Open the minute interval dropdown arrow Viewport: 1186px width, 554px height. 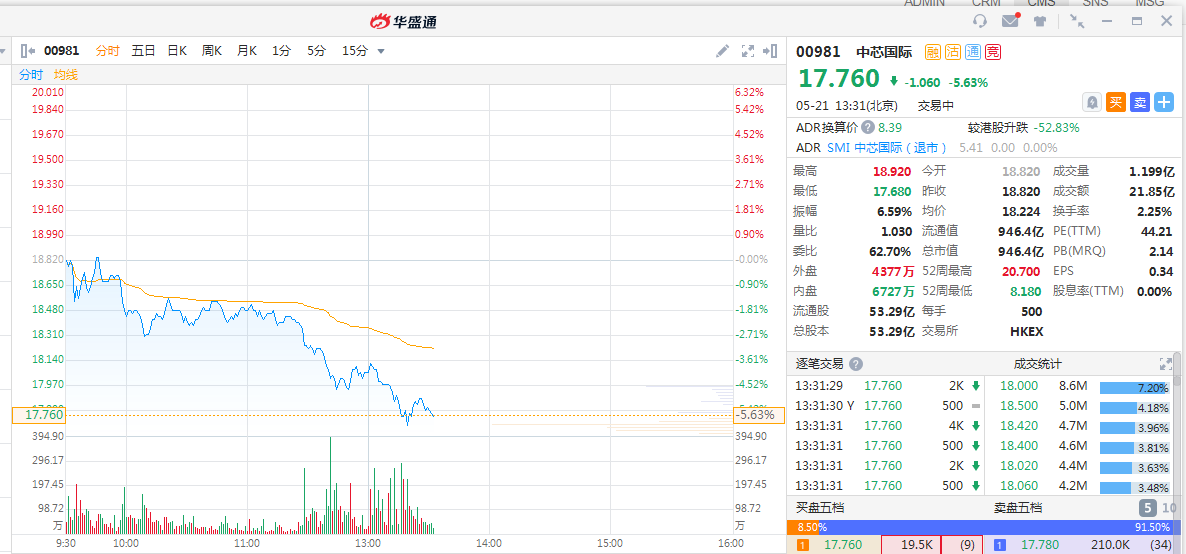(x=381, y=51)
